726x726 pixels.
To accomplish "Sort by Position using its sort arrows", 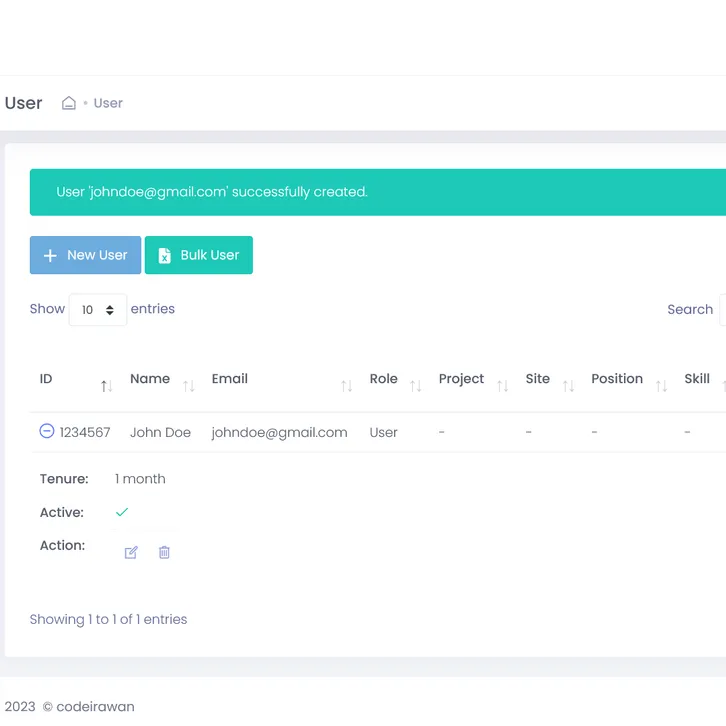I will coord(661,385).
